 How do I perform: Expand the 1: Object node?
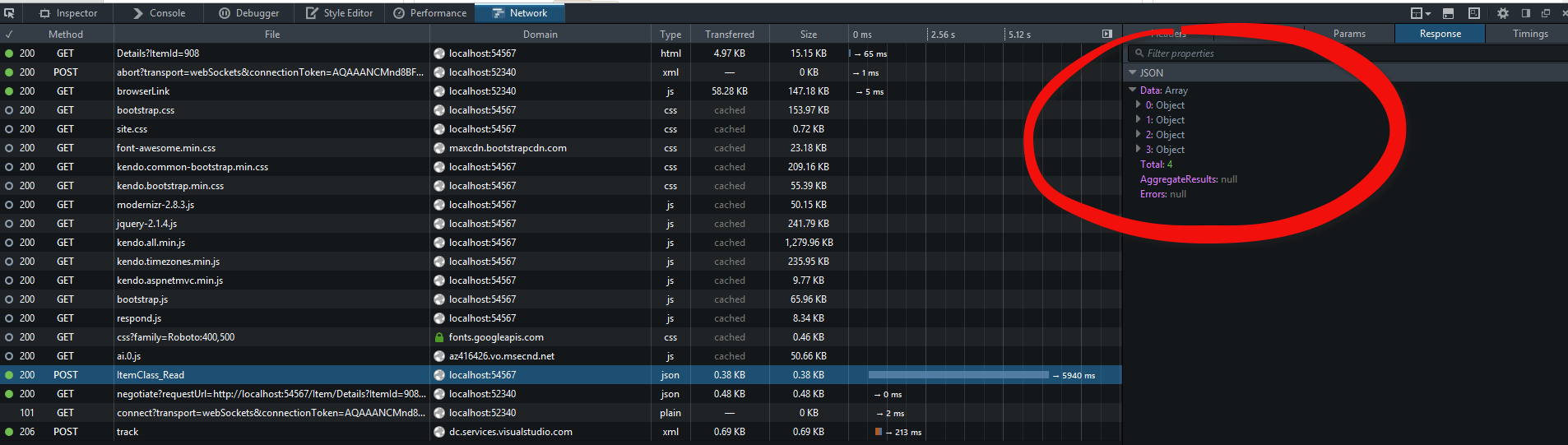click(1139, 120)
